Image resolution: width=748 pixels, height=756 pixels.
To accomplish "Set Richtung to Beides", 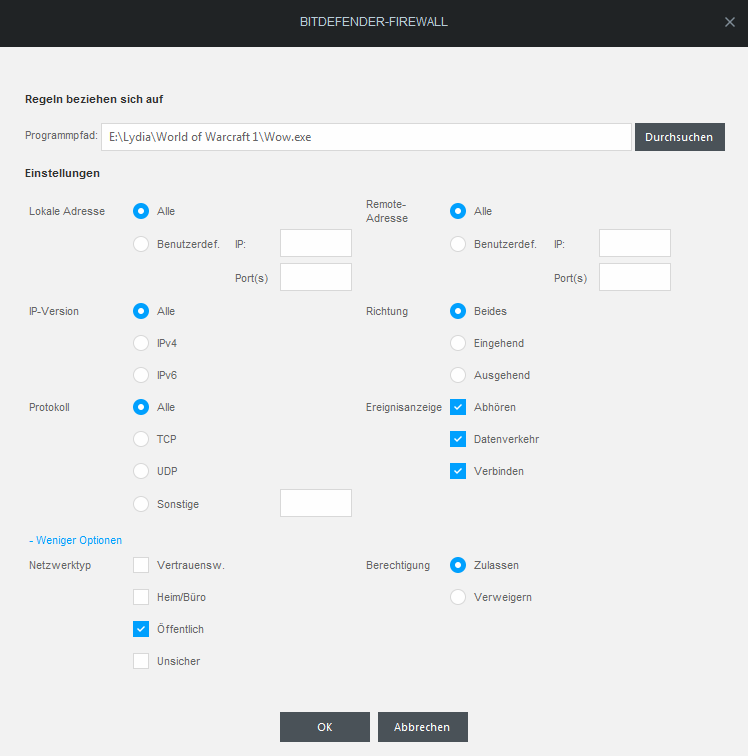I will tap(458, 311).
